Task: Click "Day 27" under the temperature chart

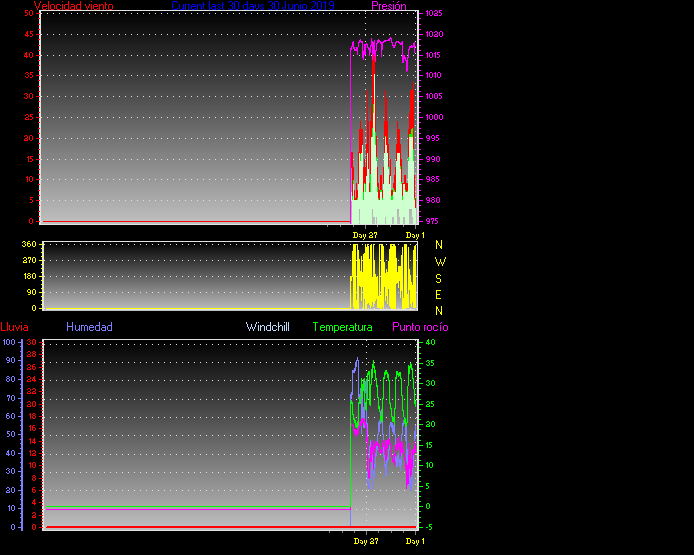Action: [x=366, y=541]
